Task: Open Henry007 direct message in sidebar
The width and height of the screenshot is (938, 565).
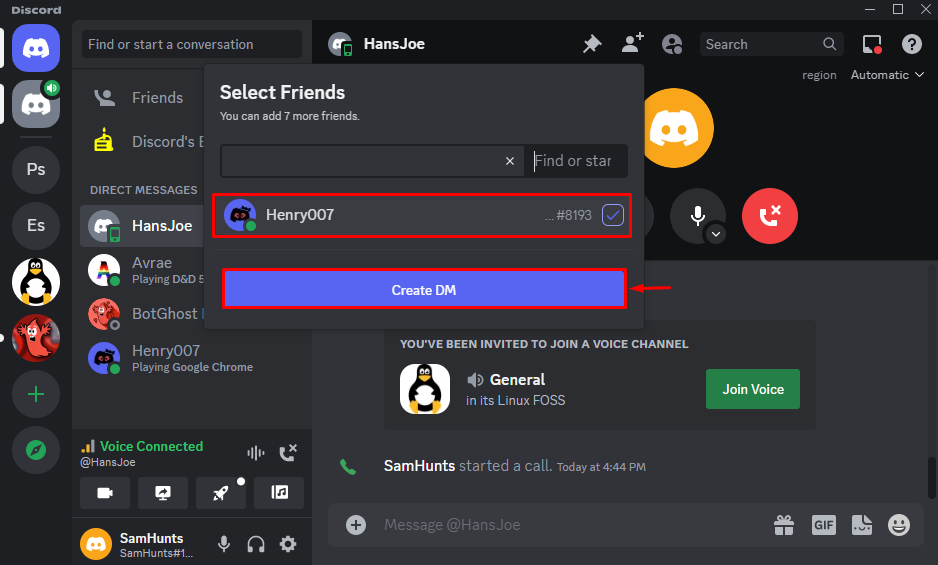Action: click(x=194, y=358)
